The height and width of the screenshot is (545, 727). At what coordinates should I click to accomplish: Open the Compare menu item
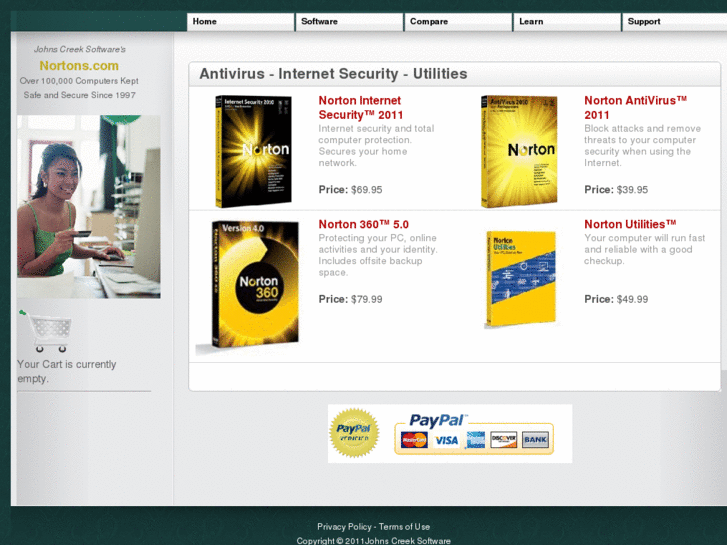click(458, 22)
